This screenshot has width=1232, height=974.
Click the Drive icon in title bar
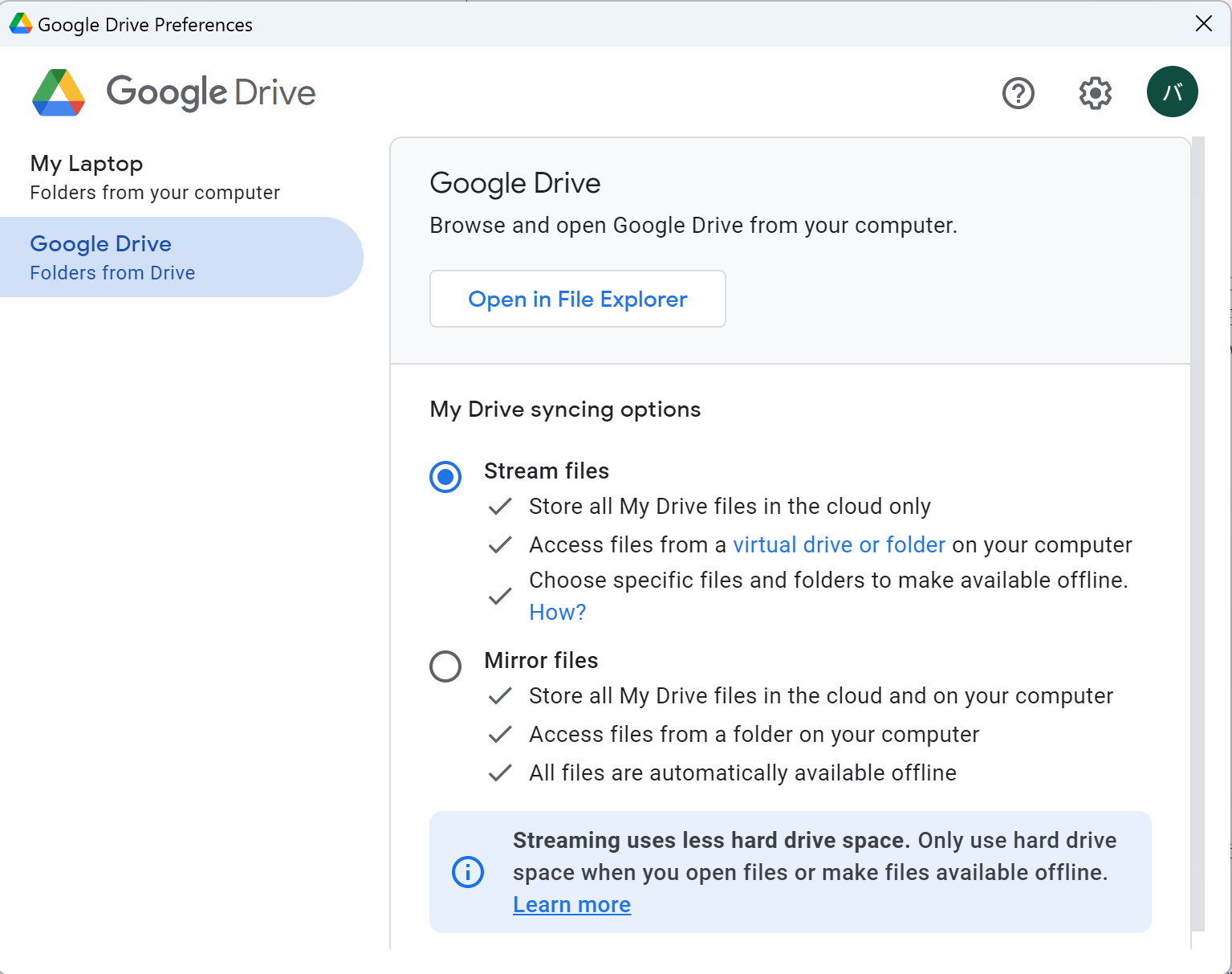point(20,24)
